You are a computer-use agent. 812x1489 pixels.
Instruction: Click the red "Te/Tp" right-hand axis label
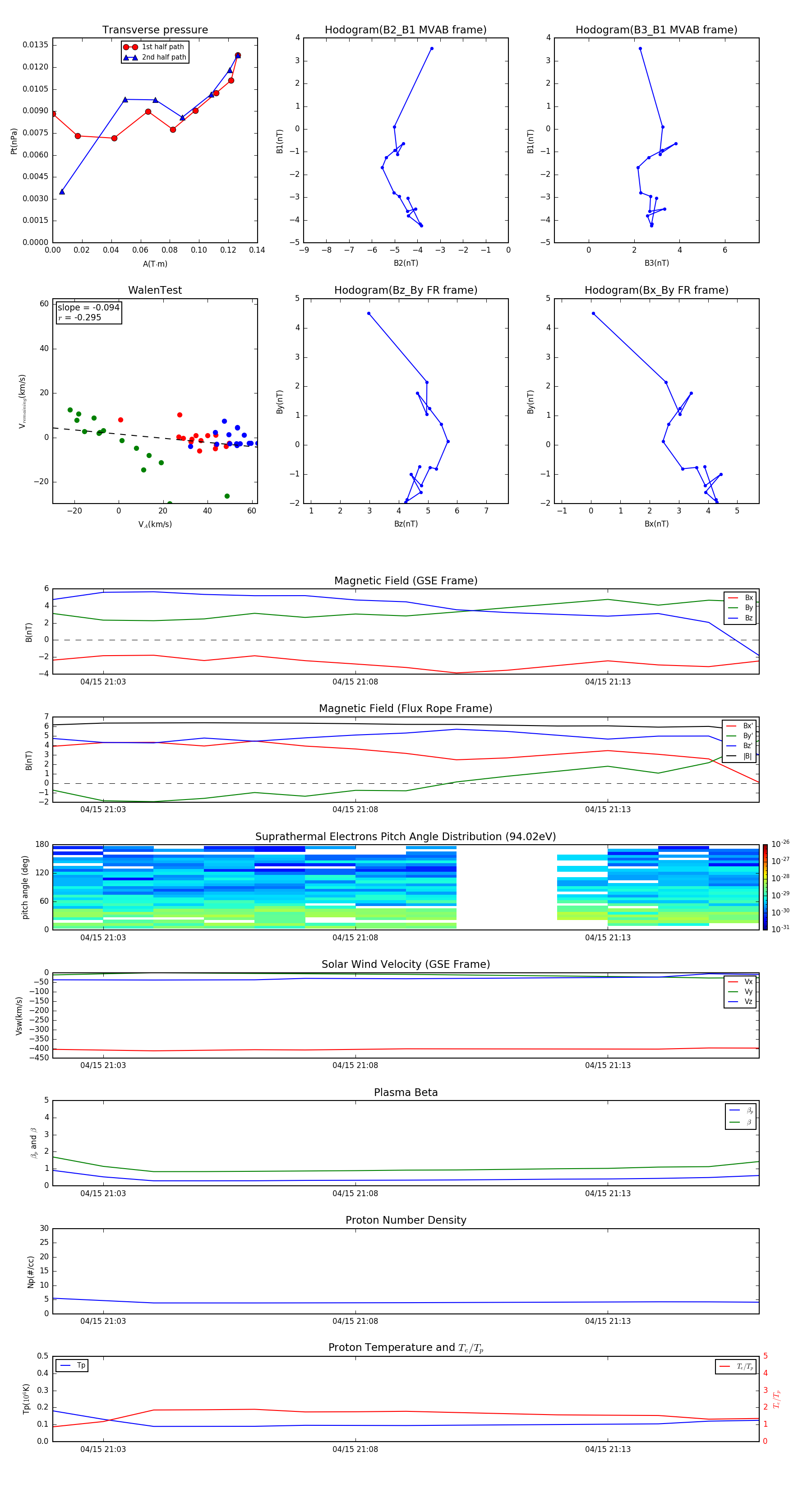[776, 1399]
